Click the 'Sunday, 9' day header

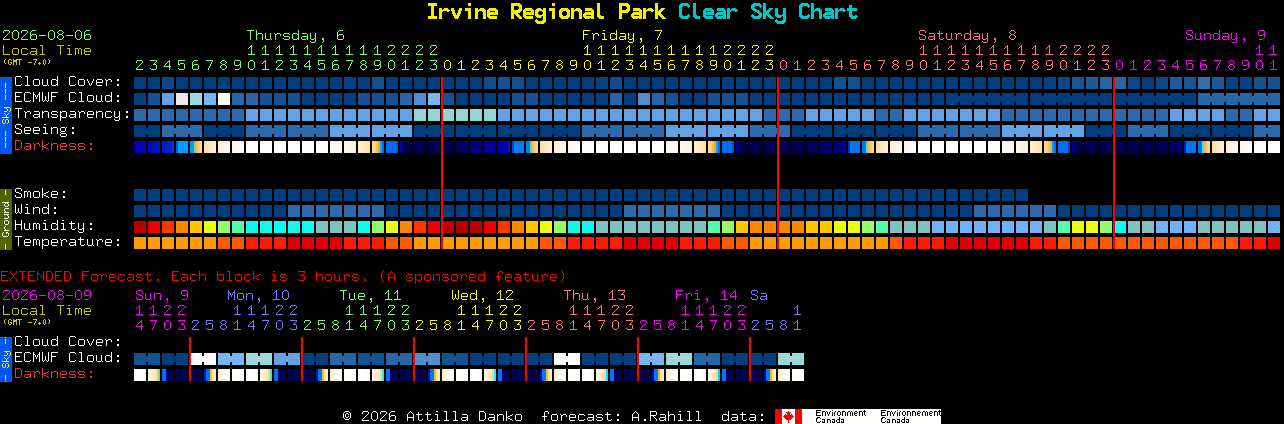coord(1225,35)
